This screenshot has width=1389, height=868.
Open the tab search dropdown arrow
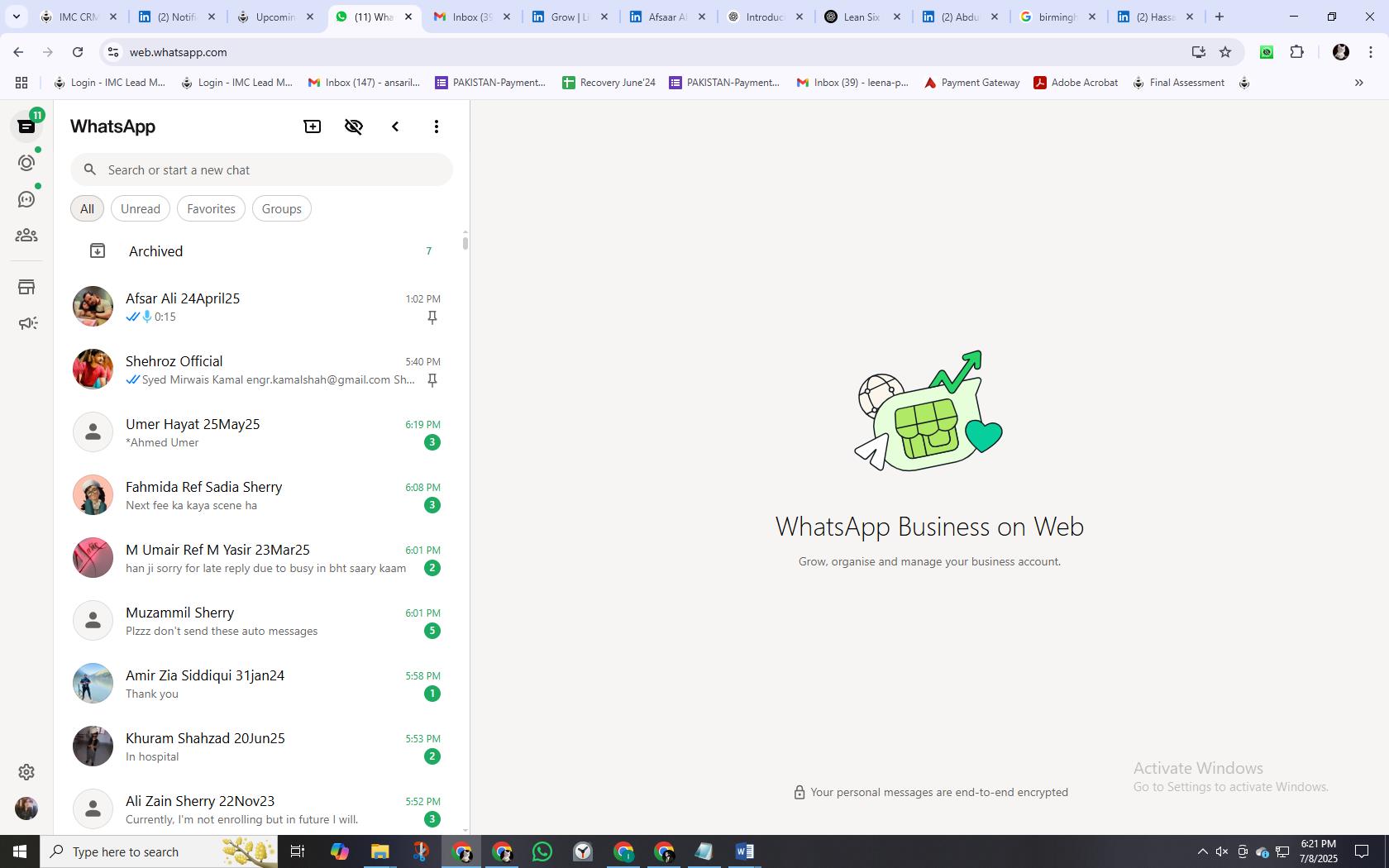[16, 17]
